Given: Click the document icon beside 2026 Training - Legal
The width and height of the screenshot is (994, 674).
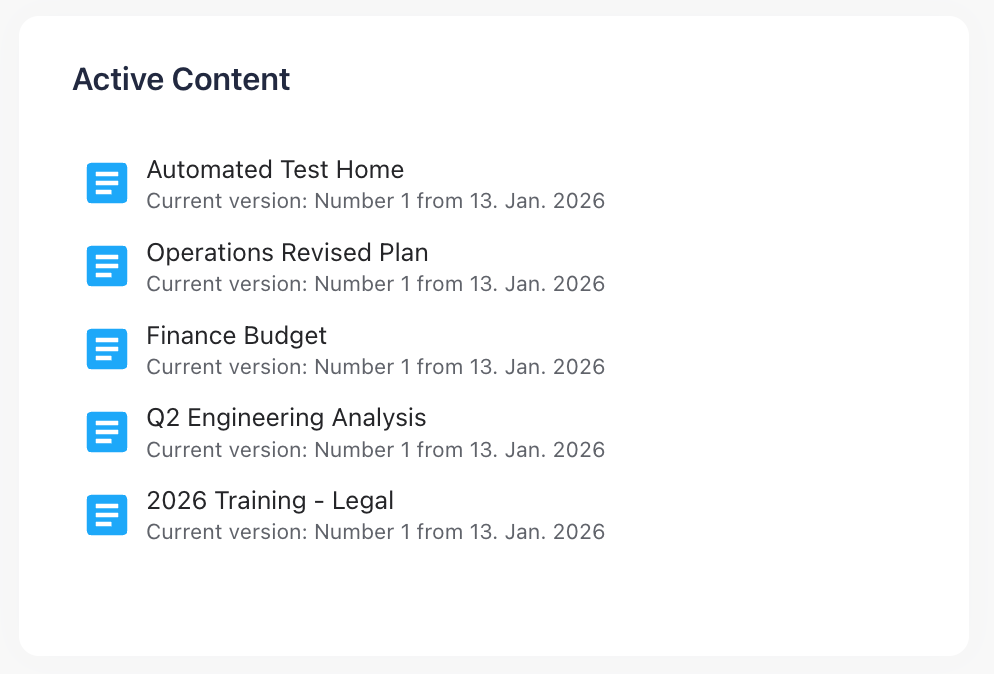Looking at the screenshot, I should (x=107, y=515).
